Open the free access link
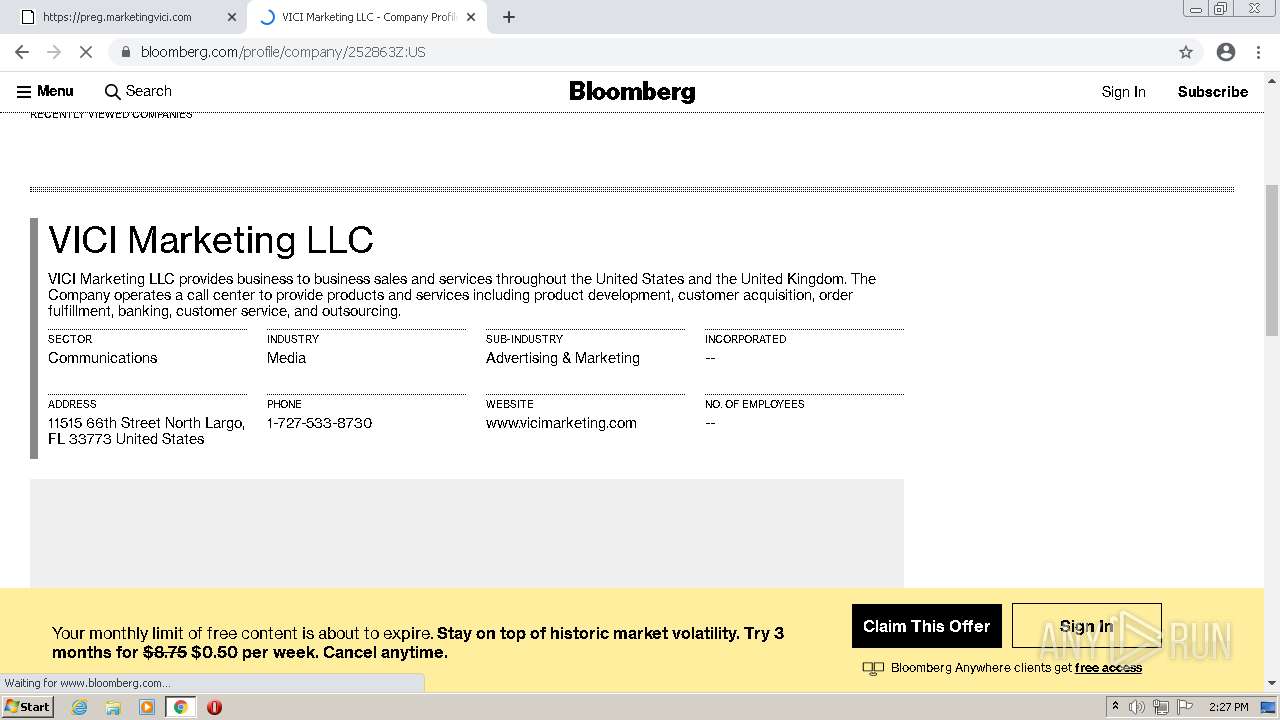The image size is (1280, 720). (1108, 668)
